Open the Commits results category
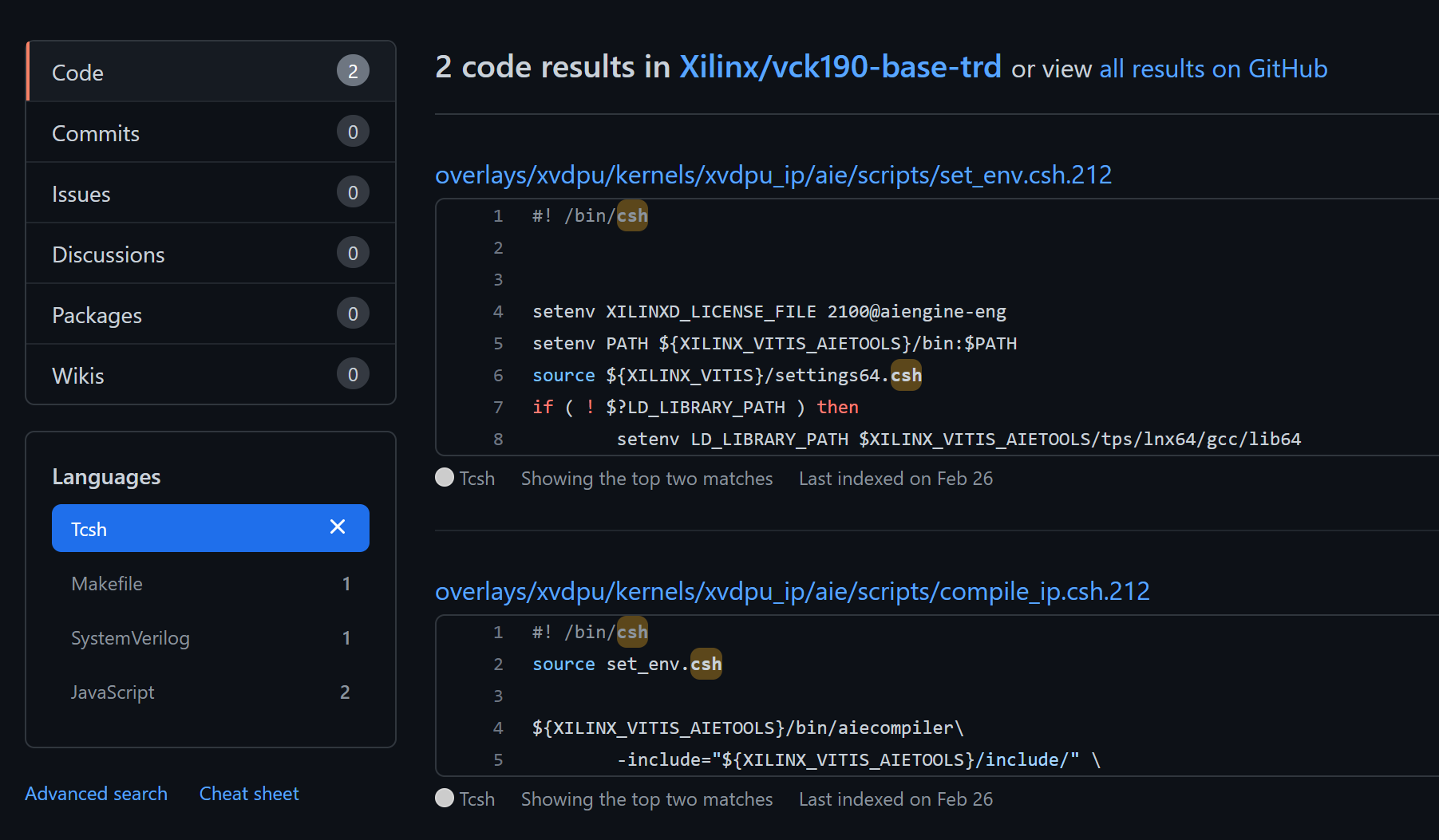 (211, 132)
